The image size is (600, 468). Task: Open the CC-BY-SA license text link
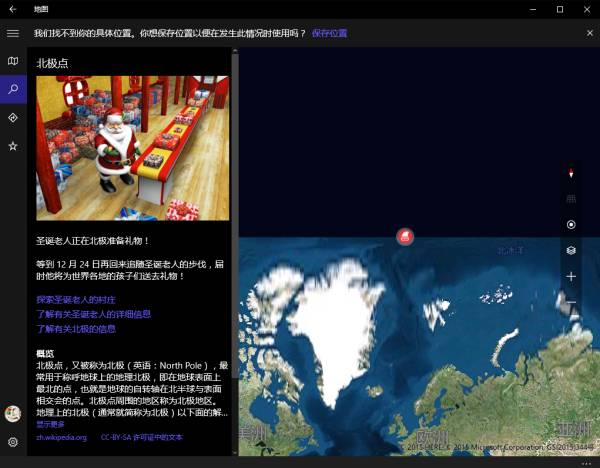[x=142, y=437]
